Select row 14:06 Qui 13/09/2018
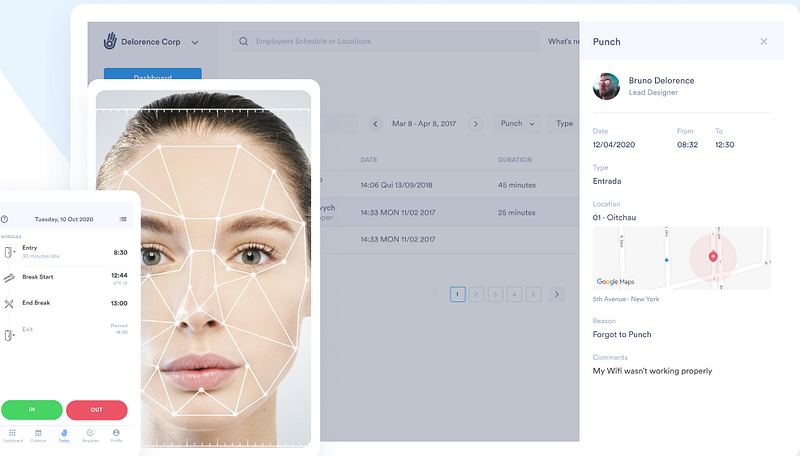Image resolution: width=800 pixels, height=456 pixels. pos(396,185)
